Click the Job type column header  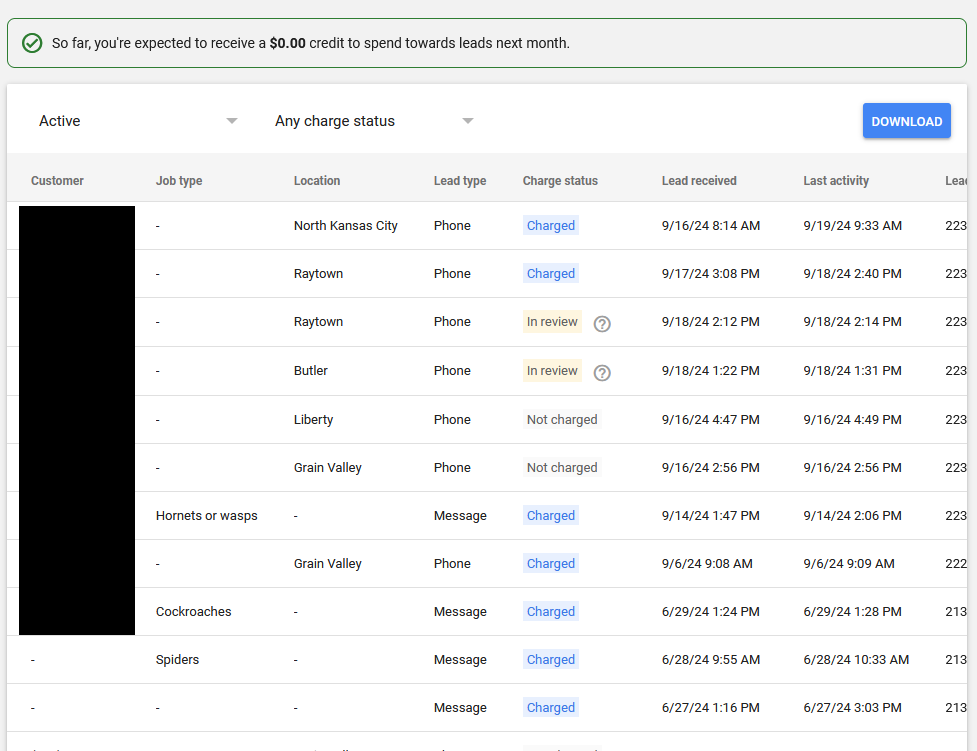pos(178,181)
